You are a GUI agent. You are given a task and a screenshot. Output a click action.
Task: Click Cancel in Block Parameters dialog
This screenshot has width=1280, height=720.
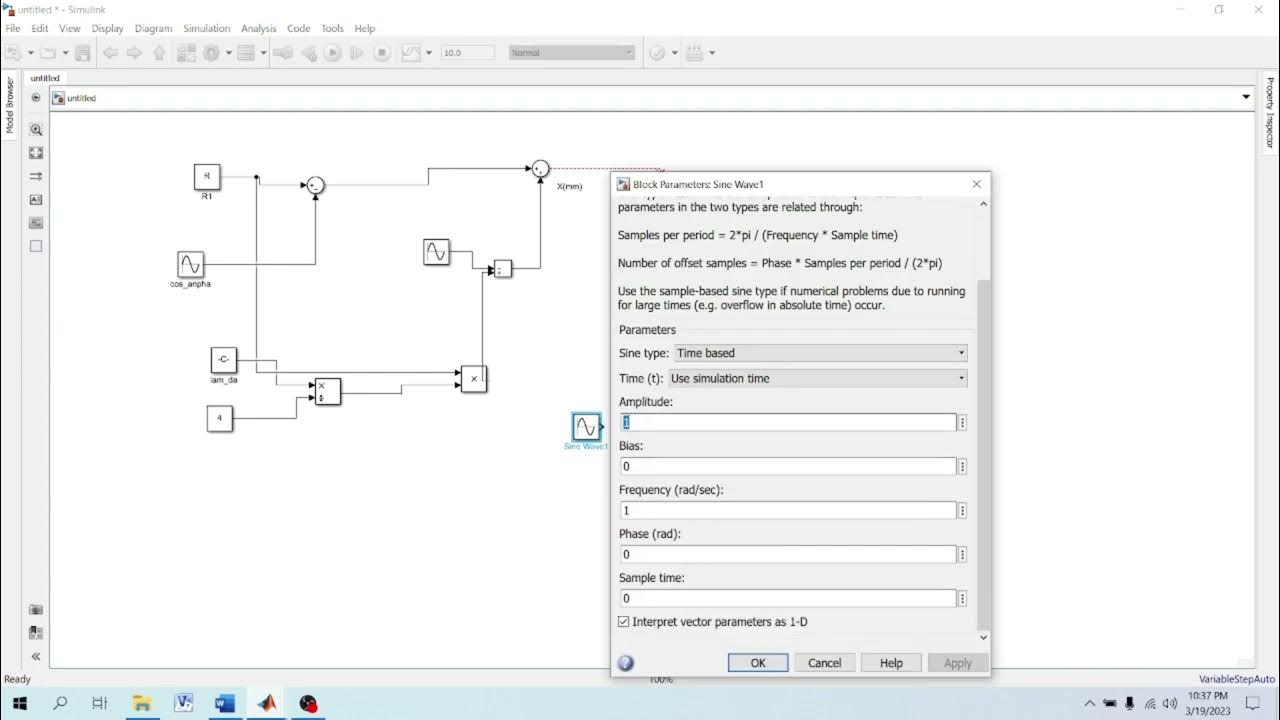pyautogui.click(x=825, y=663)
